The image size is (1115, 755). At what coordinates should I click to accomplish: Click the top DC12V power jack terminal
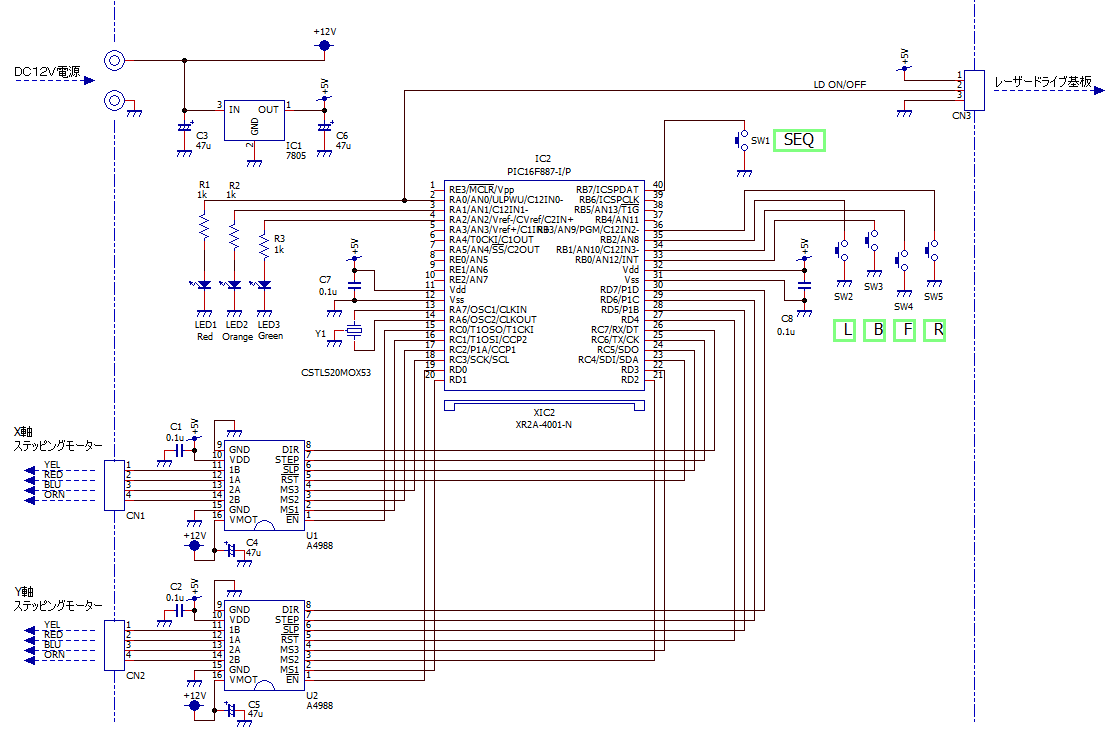pos(115,62)
